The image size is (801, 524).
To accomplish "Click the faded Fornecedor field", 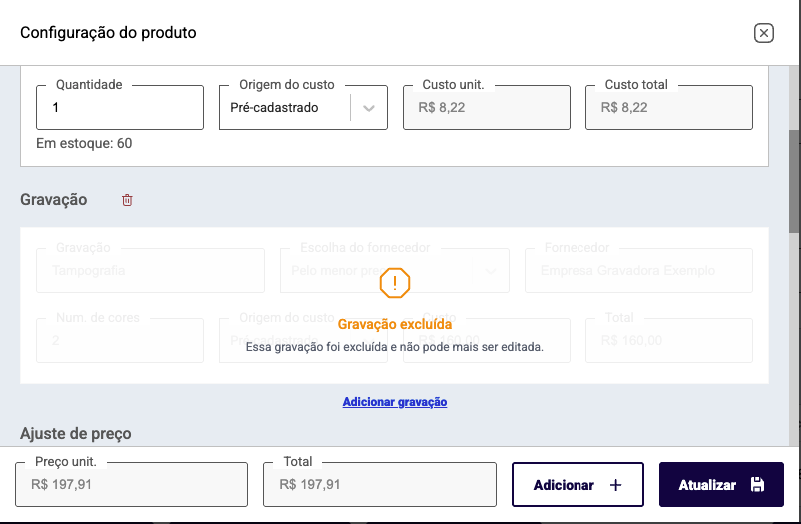I will click(638, 270).
